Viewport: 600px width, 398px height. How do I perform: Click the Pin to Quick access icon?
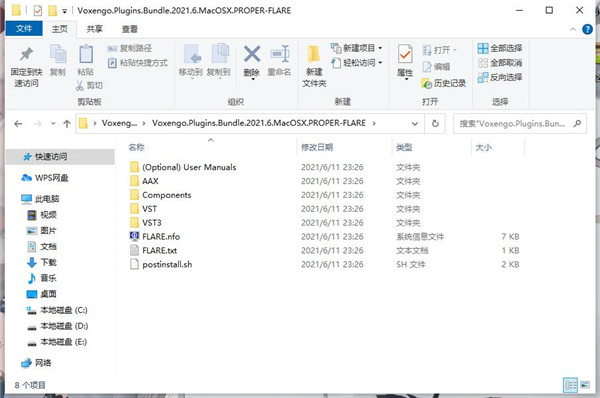26,54
